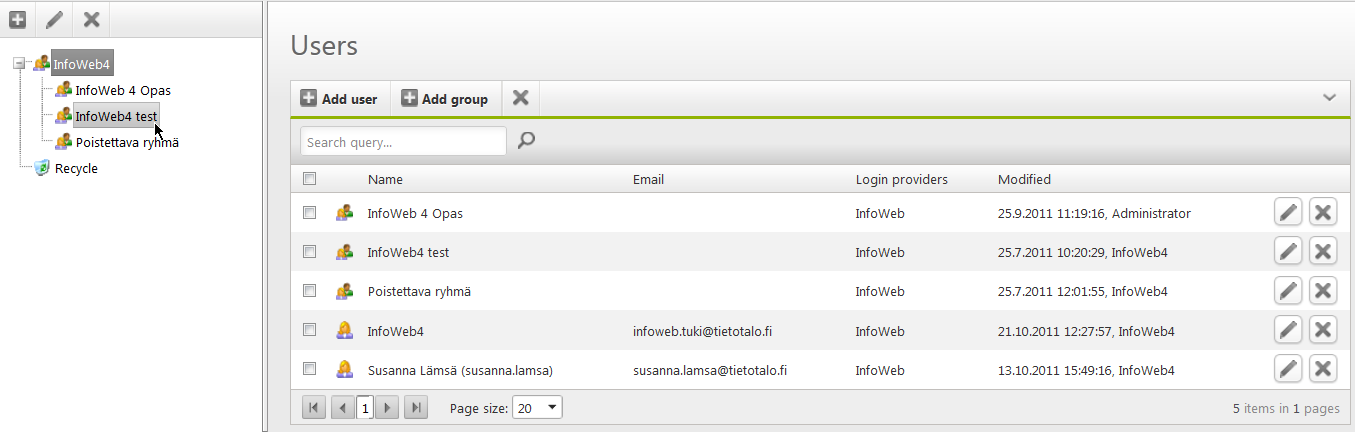Toggle the select-all checkbox in table header
This screenshot has height=432, width=1355.
[310, 179]
